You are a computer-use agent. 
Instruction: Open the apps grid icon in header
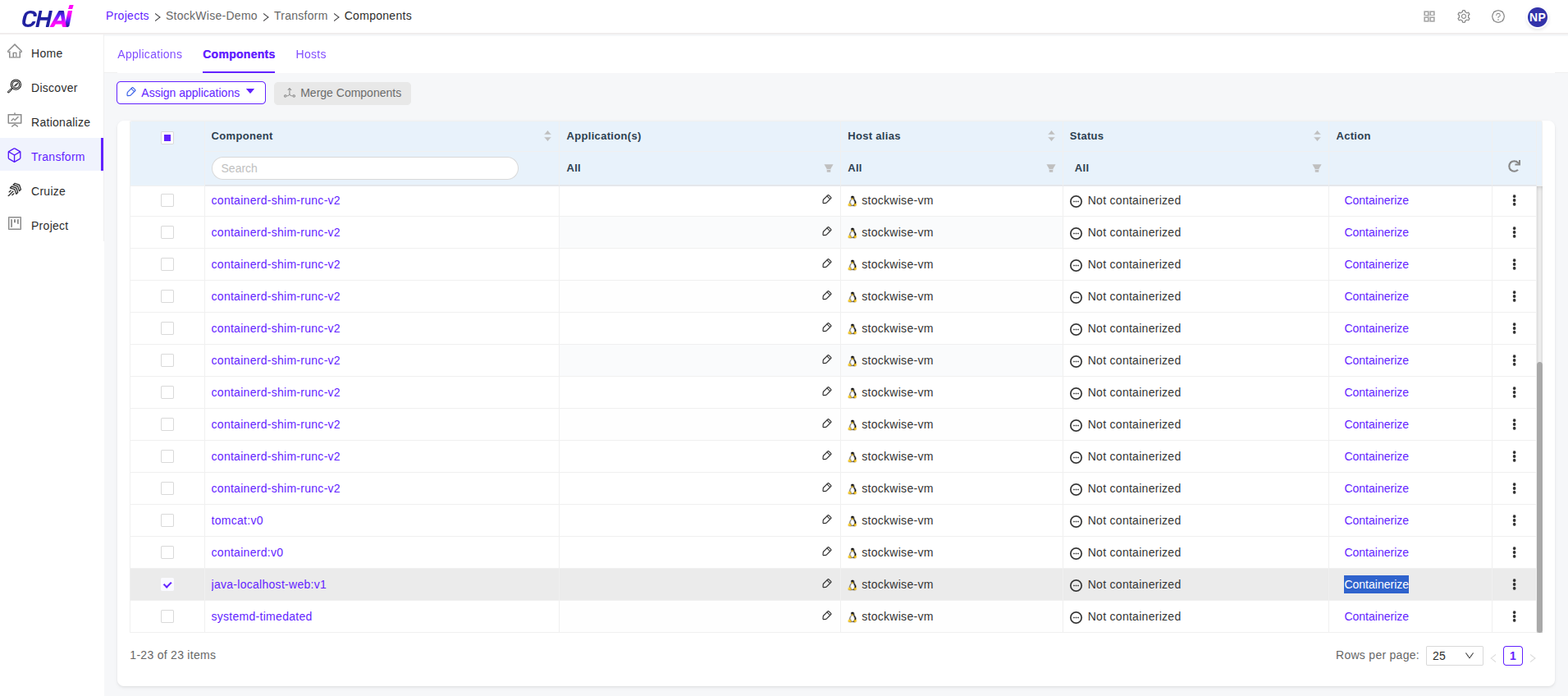coord(1429,16)
